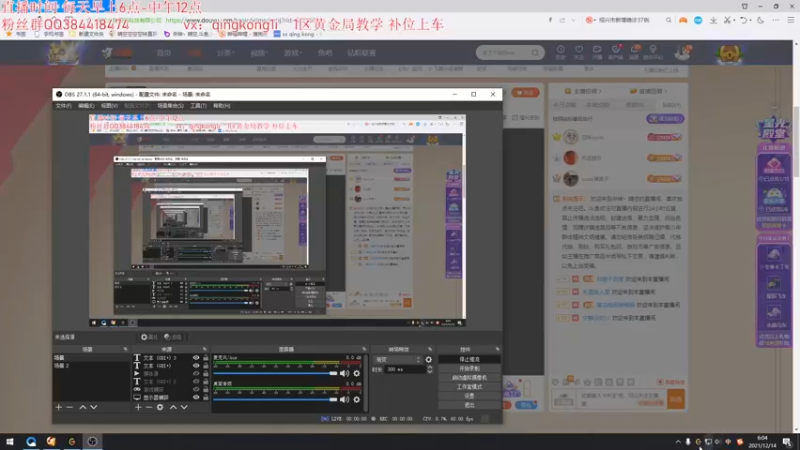Remove selected scene with minus icon
The image size is (800, 450).
pos(70,407)
